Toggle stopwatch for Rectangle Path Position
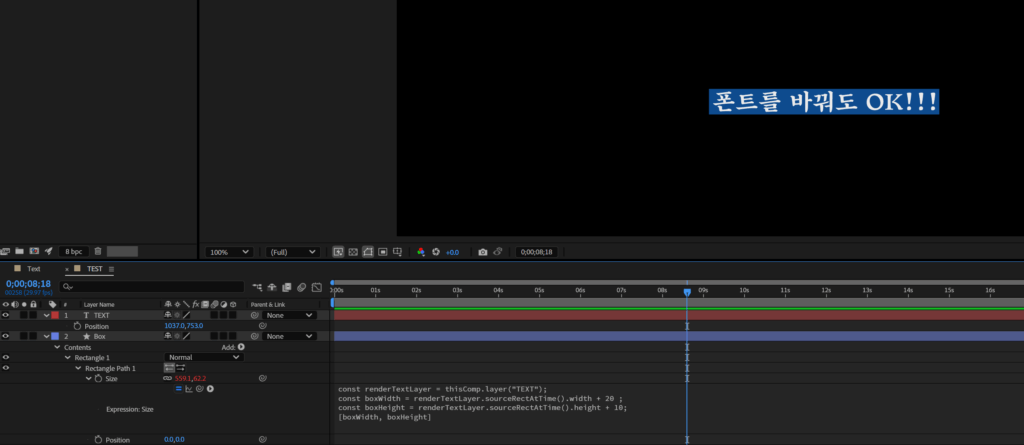The width and height of the screenshot is (1024, 445). click(99, 440)
